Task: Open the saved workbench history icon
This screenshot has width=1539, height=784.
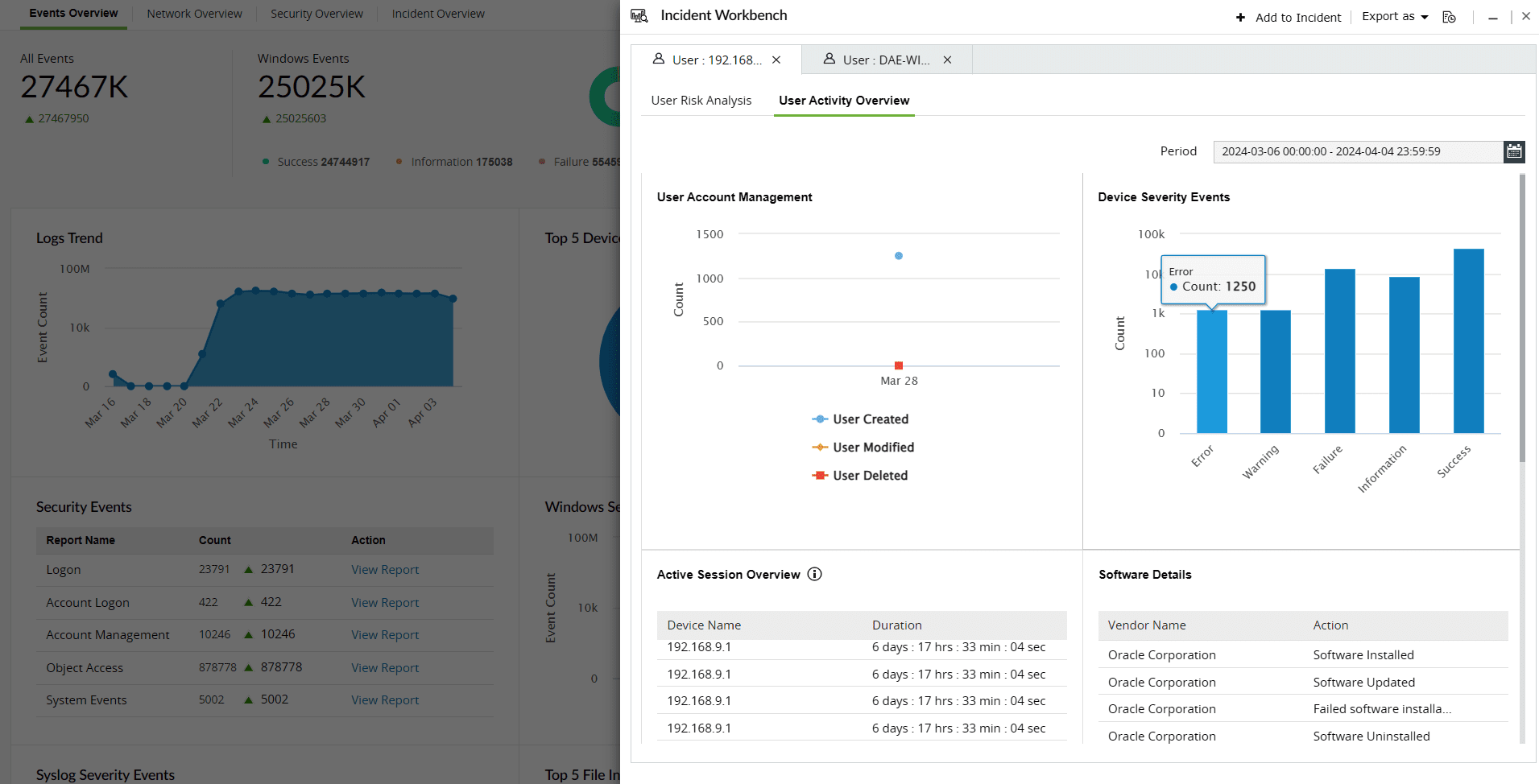Action: click(1449, 17)
